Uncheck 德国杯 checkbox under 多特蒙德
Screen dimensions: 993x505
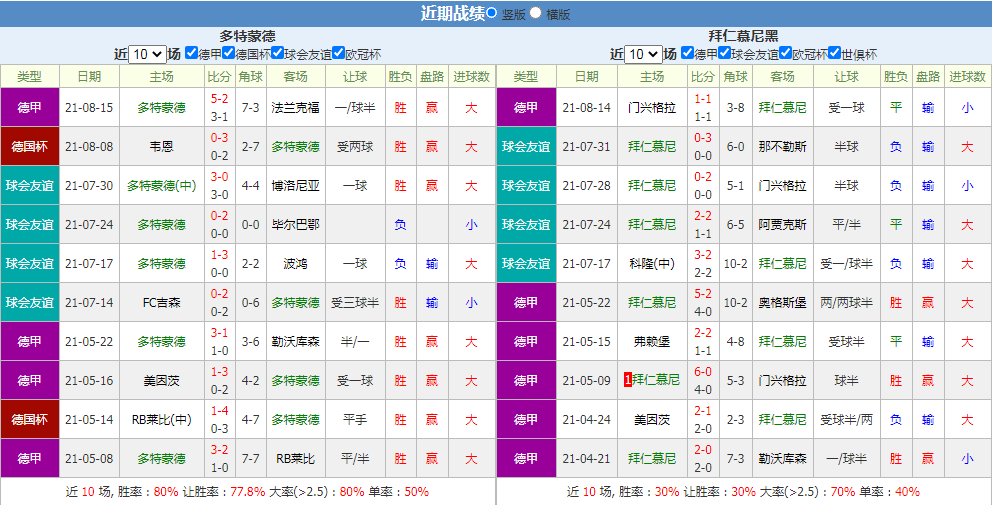(x=229, y=53)
